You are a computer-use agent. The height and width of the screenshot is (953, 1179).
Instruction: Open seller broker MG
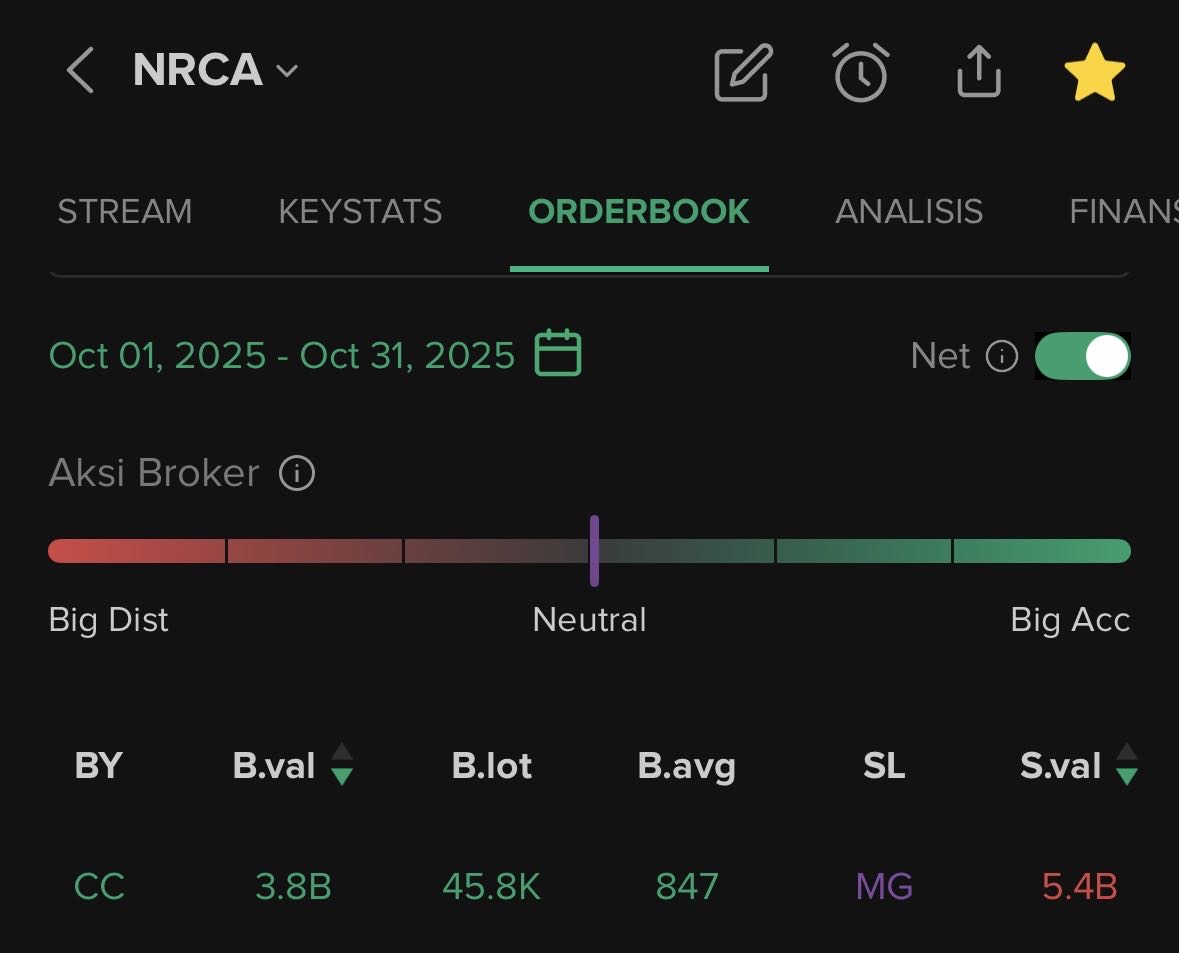click(x=884, y=886)
